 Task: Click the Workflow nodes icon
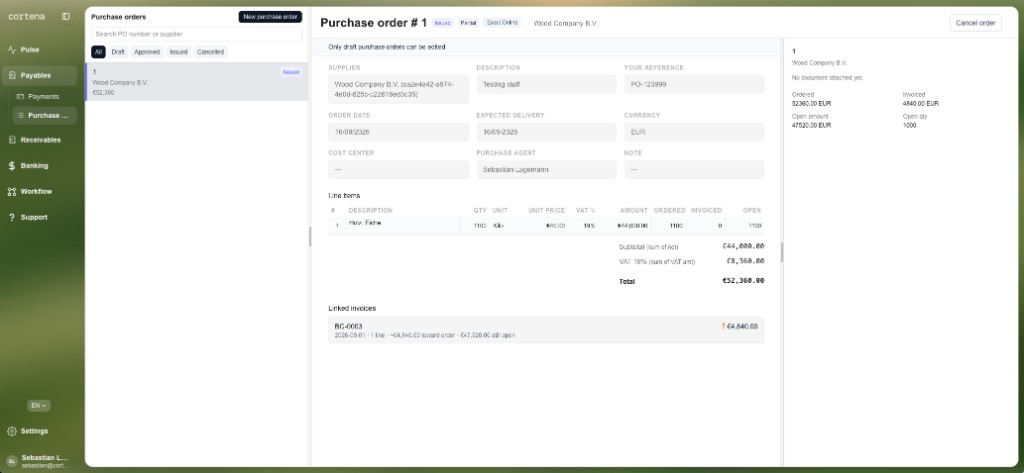(x=12, y=191)
